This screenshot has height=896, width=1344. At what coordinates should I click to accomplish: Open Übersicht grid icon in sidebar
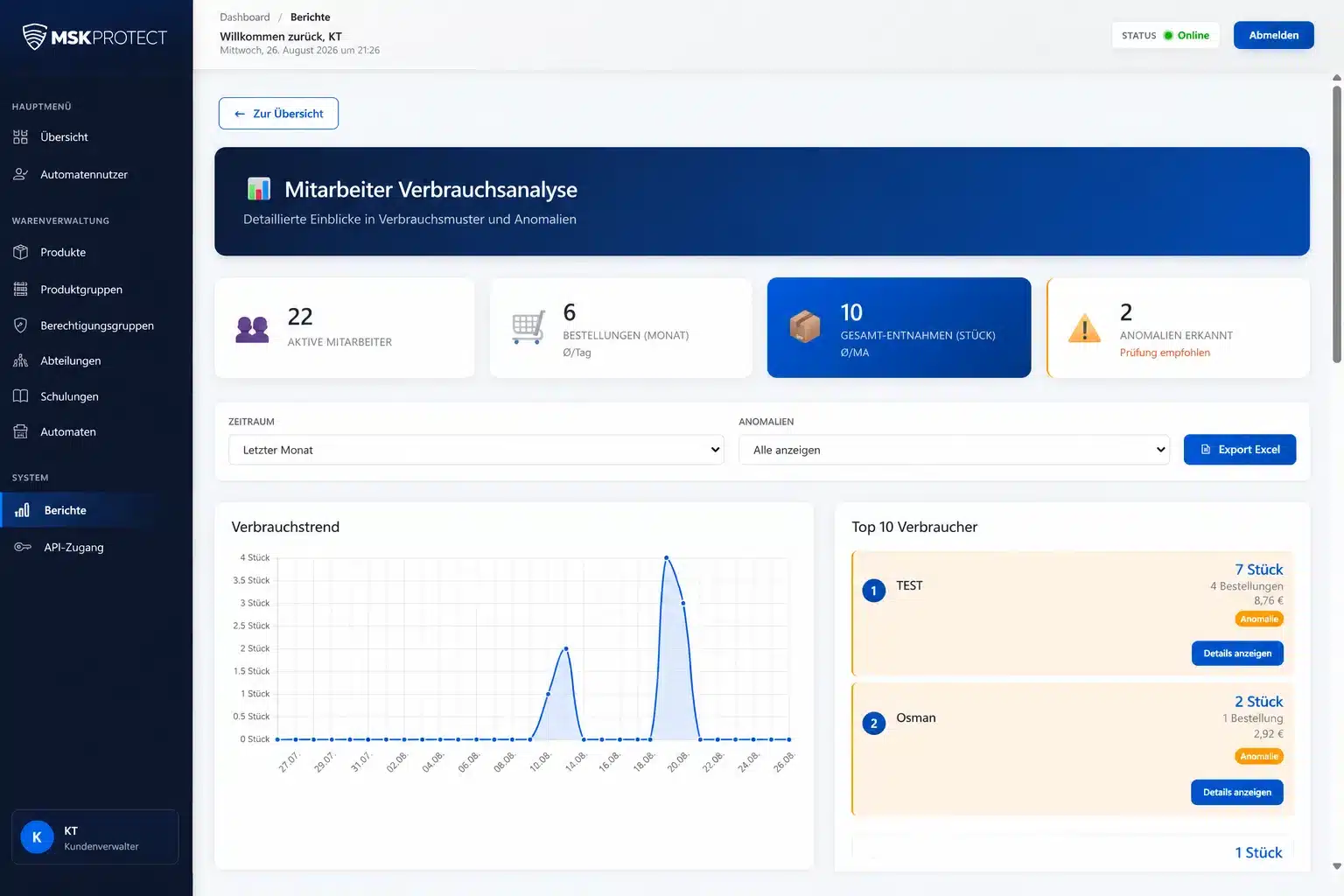(21, 137)
